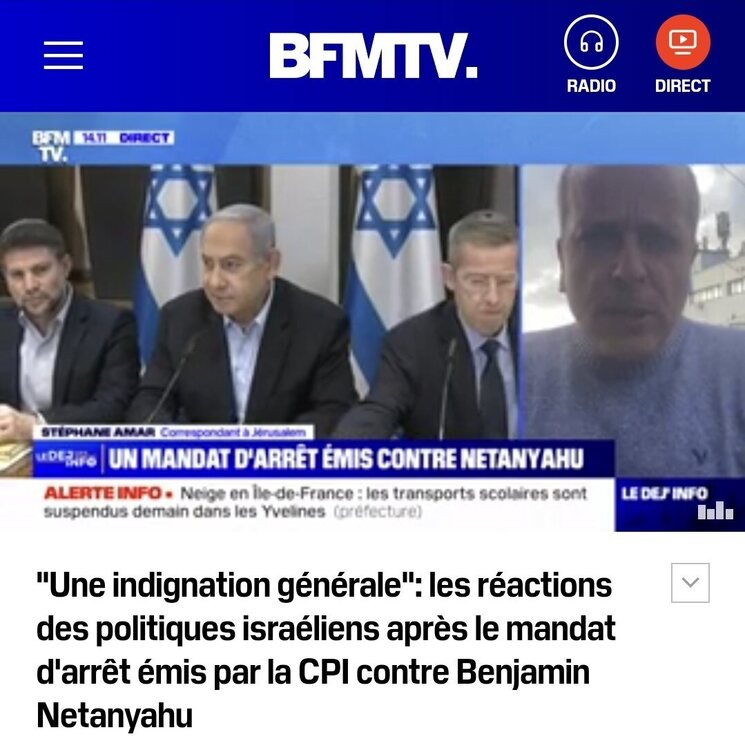The width and height of the screenshot is (745, 750).
Task: Tap the 14.11 DIRECT badge in video
Action: click(123, 138)
